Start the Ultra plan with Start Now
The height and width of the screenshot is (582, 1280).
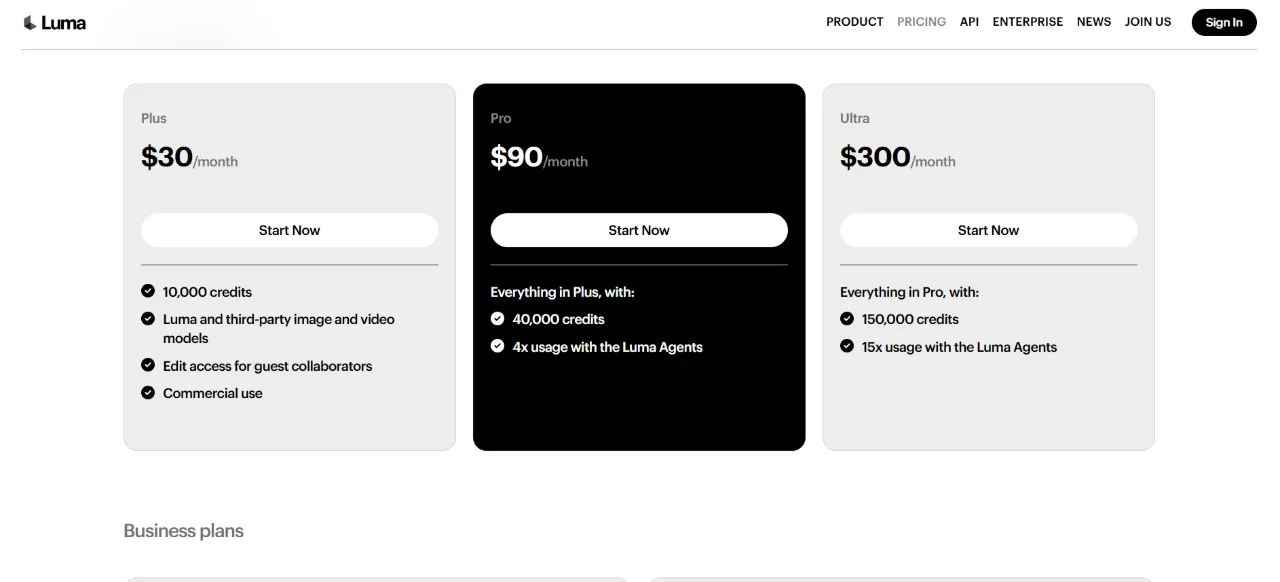[x=988, y=230]
